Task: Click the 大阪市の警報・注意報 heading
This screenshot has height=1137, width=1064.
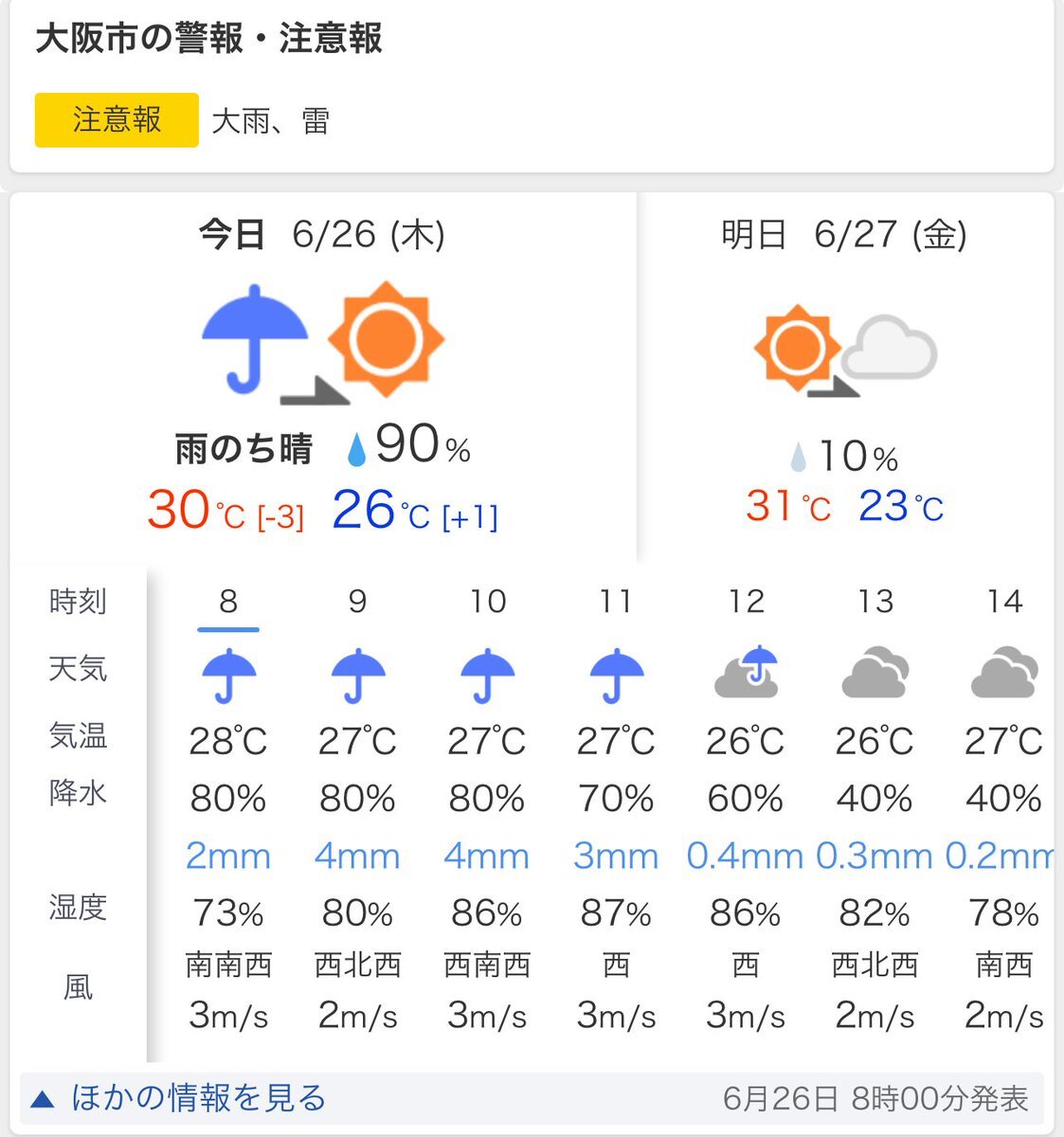Action: point(209,39)
